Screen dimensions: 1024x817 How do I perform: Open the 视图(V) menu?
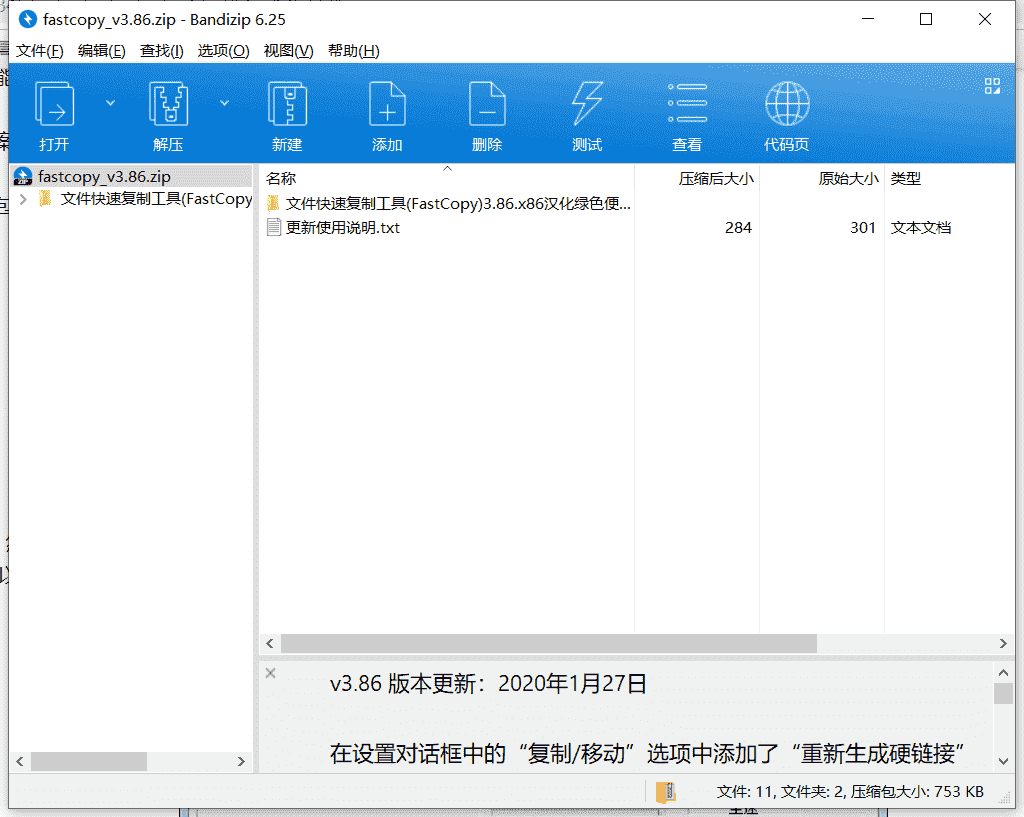tap(288, 51)
